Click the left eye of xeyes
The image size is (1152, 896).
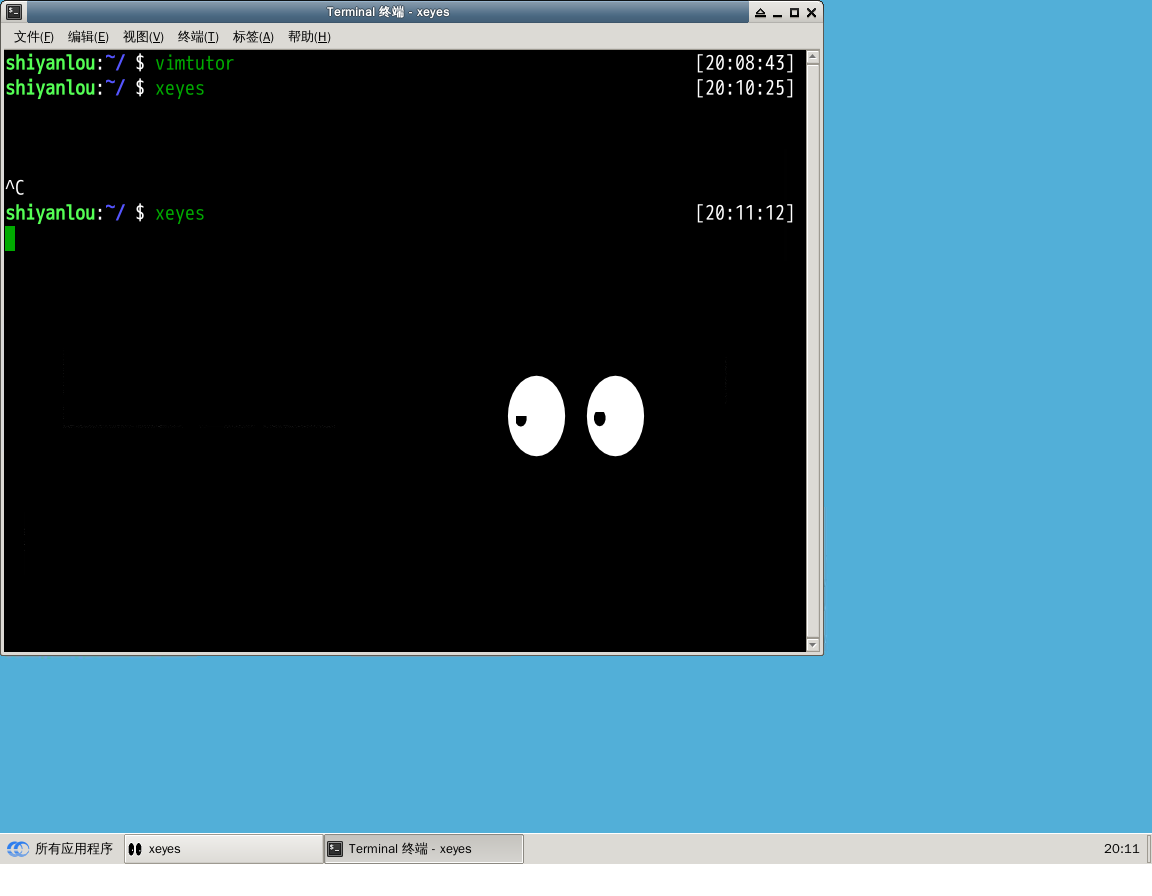click(x=536, y=416)
